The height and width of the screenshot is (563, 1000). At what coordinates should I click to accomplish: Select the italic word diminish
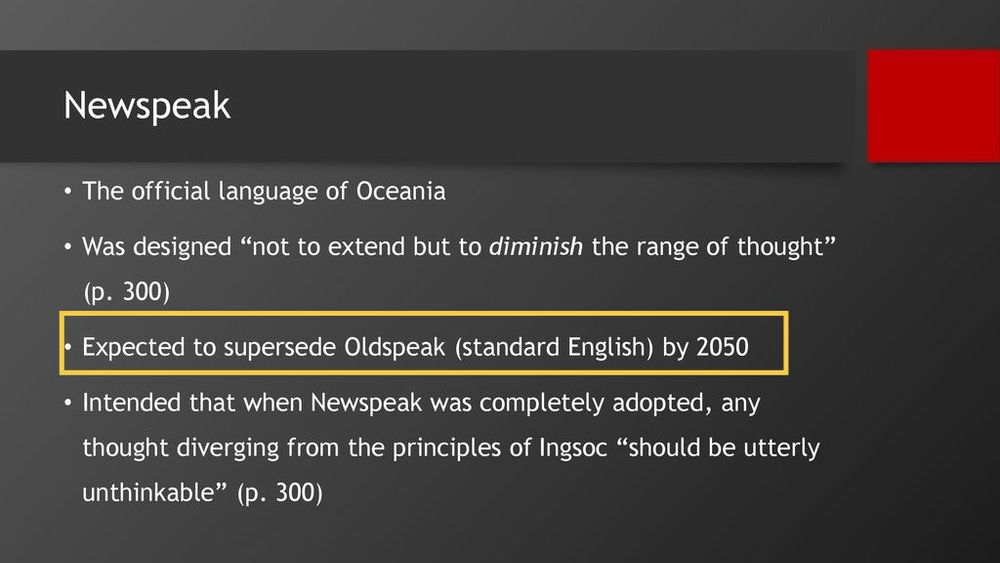click(x=536, y=247)
